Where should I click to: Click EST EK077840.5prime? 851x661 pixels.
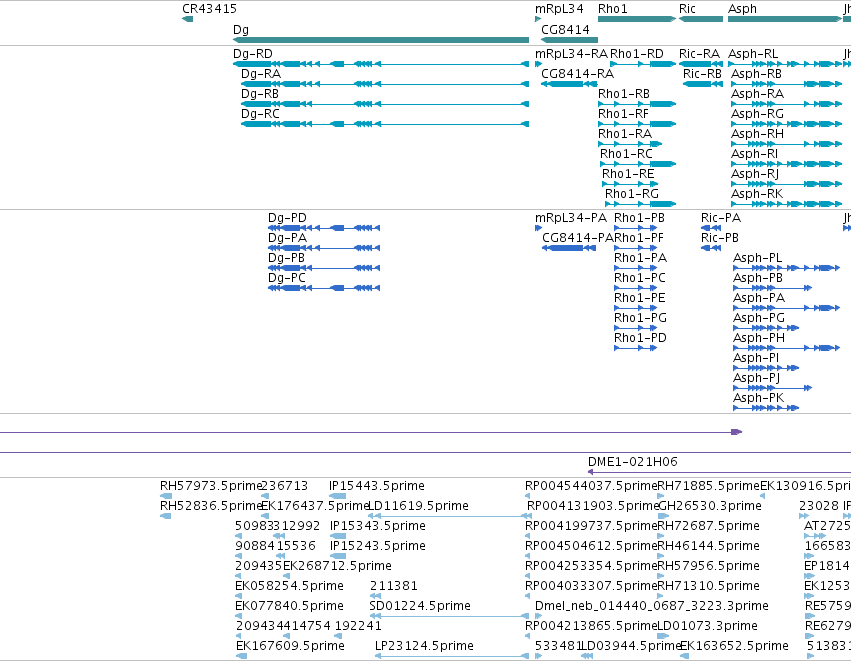(x=238, y=616)
